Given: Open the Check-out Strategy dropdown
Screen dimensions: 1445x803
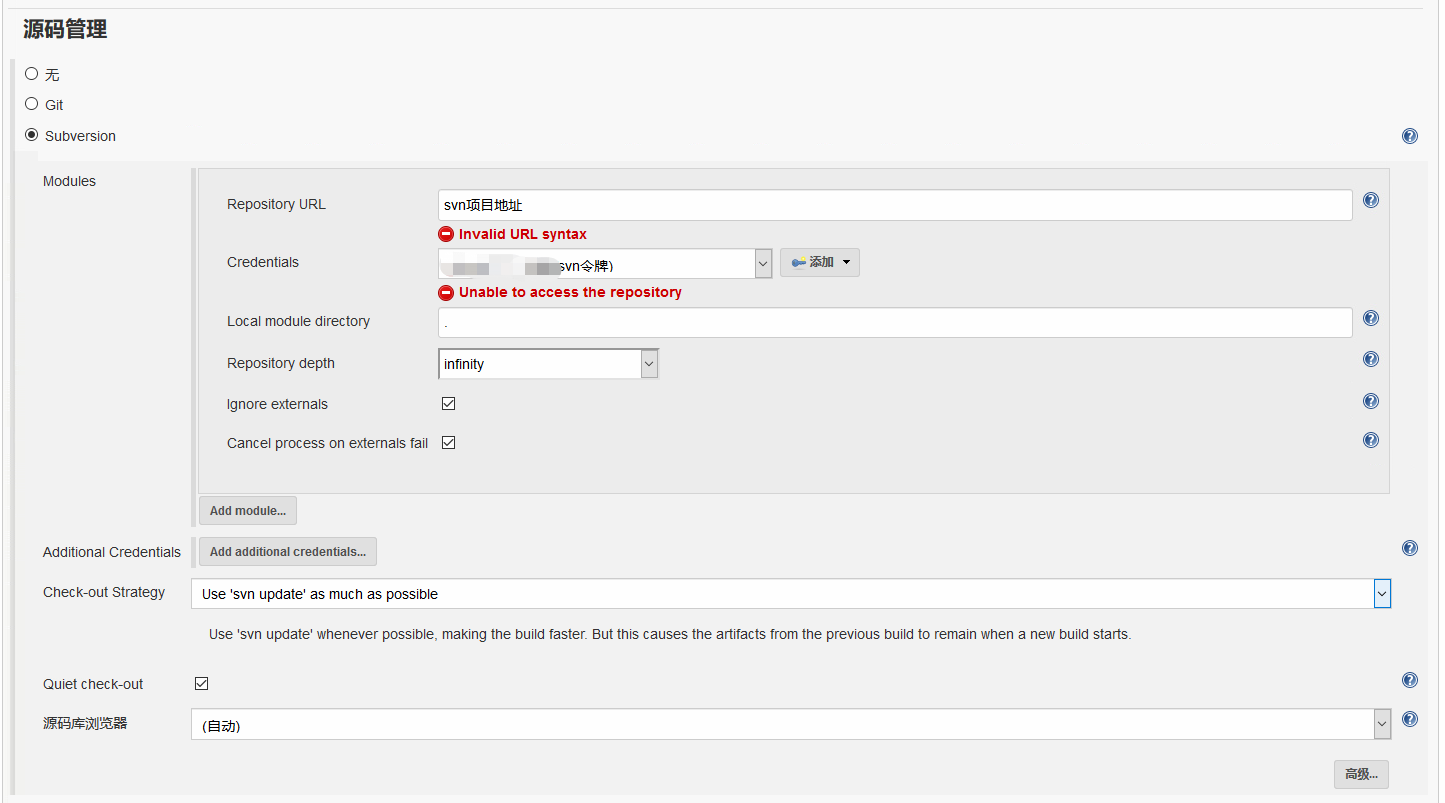Looking at the screenshot, I should point(790,594).
